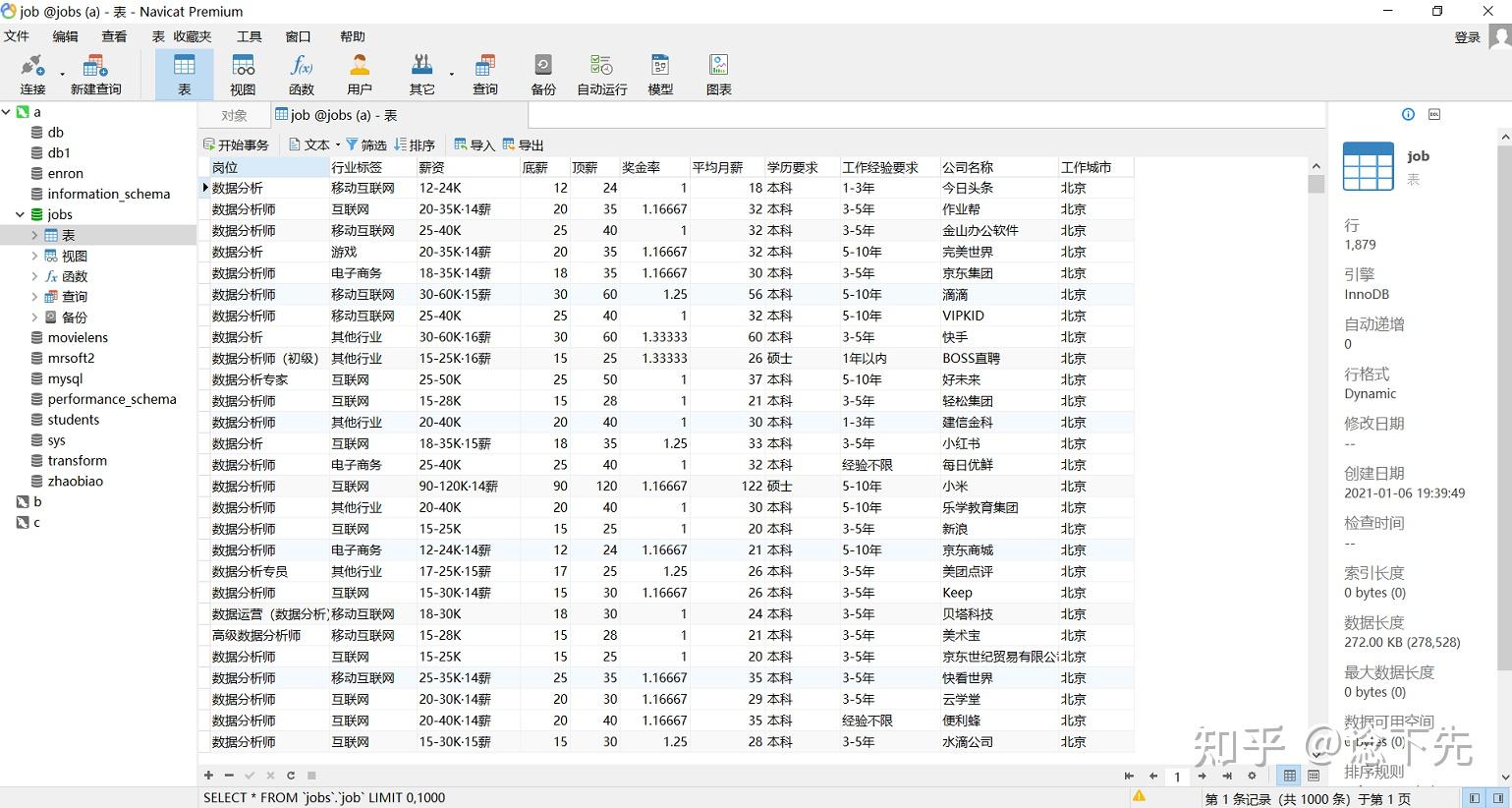Image resolution: width=1512 pixels, height=808 pixels.
Task: Expand the 备份 node under jobs
Action: tap(34, 317)
